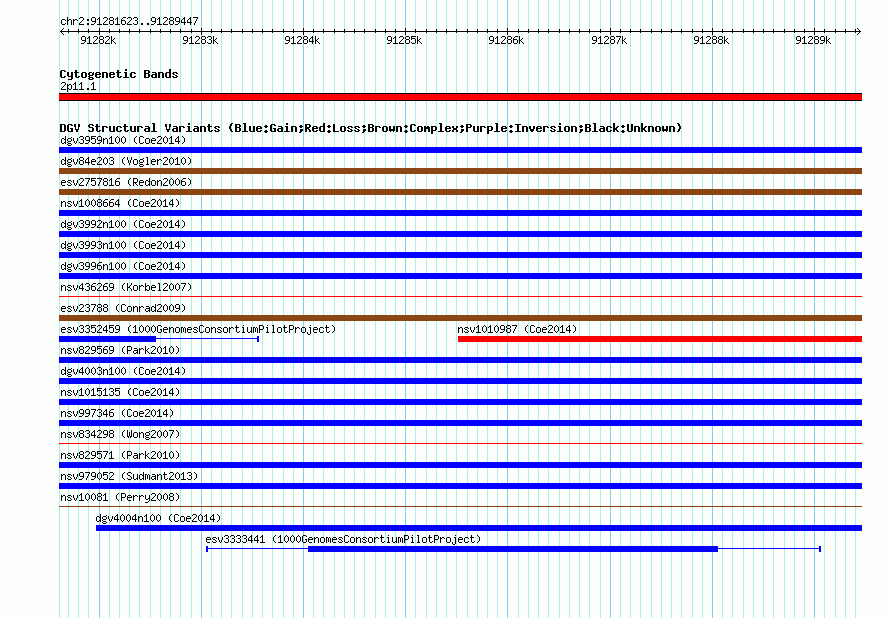Image resolution: width=890 pixels, height=618 pixels.
Task: Click the right arrow on the ruler
Action: pyautogui.click(x=859, y=31)
